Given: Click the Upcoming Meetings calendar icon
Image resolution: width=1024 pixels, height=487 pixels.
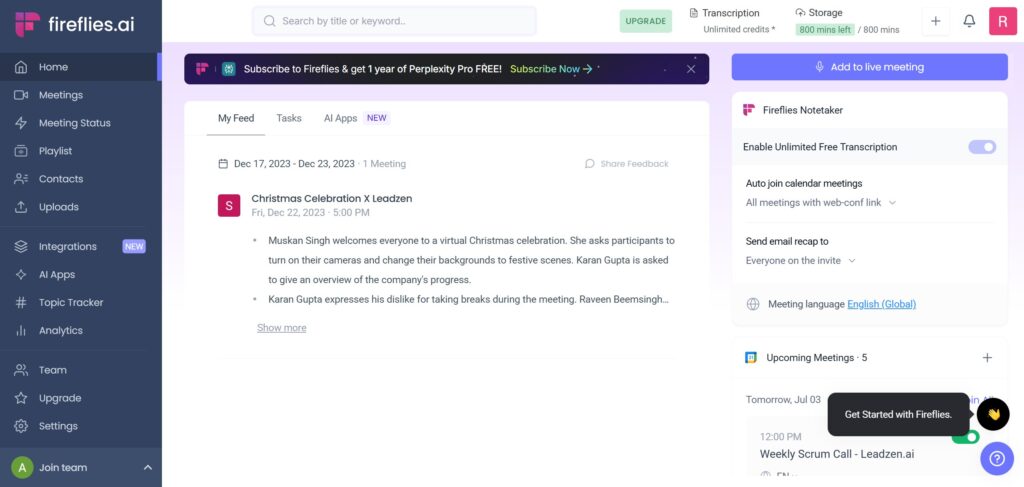Looking at the screenshot, I should point(751,358).
